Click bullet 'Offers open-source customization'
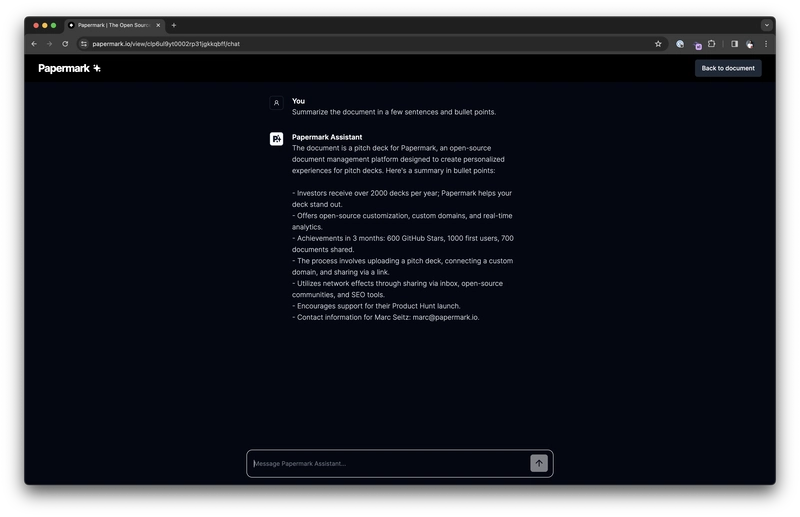Screen dimensions: 800x517 (402, 221)
